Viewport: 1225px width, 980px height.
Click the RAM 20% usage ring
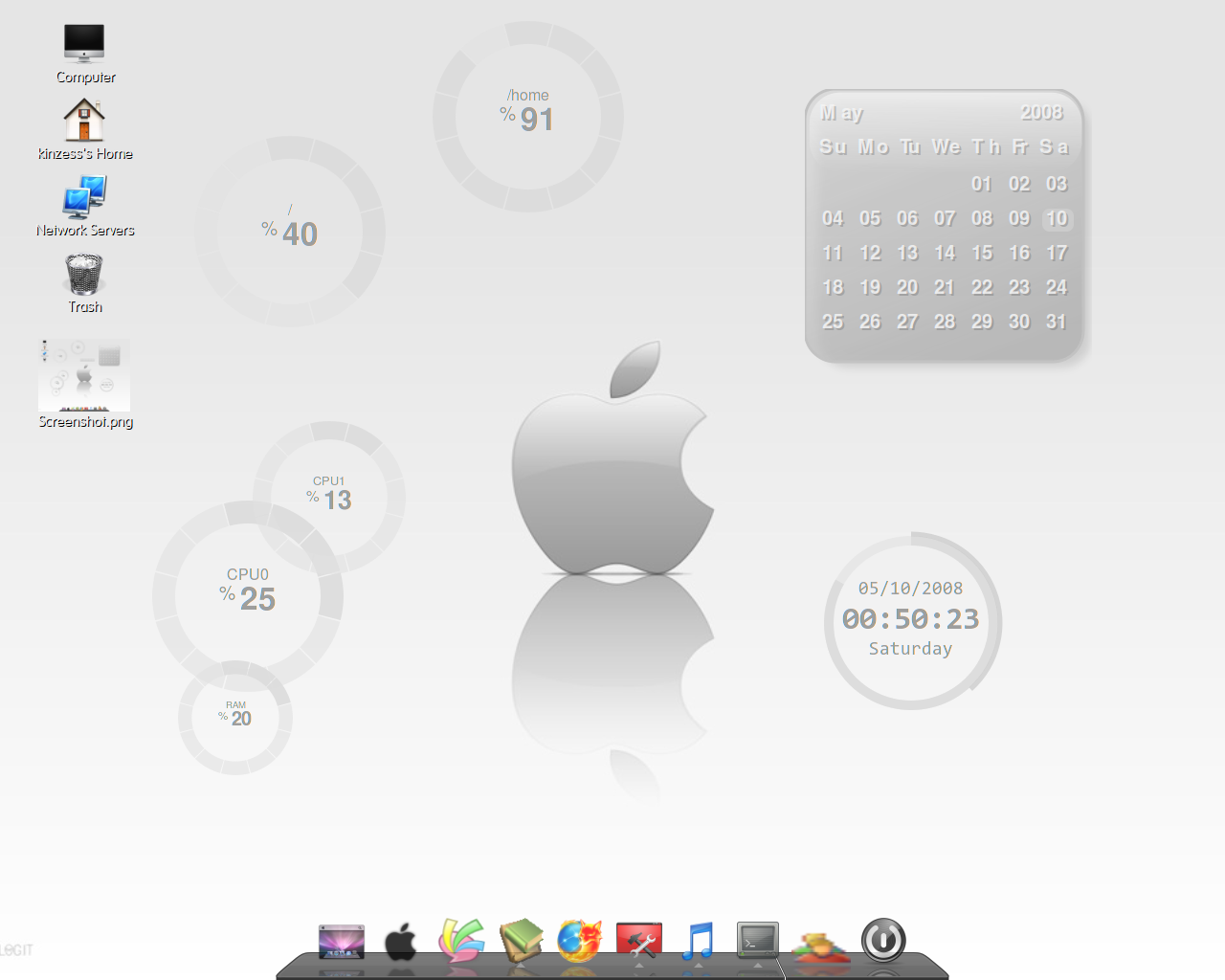[235, 718]
